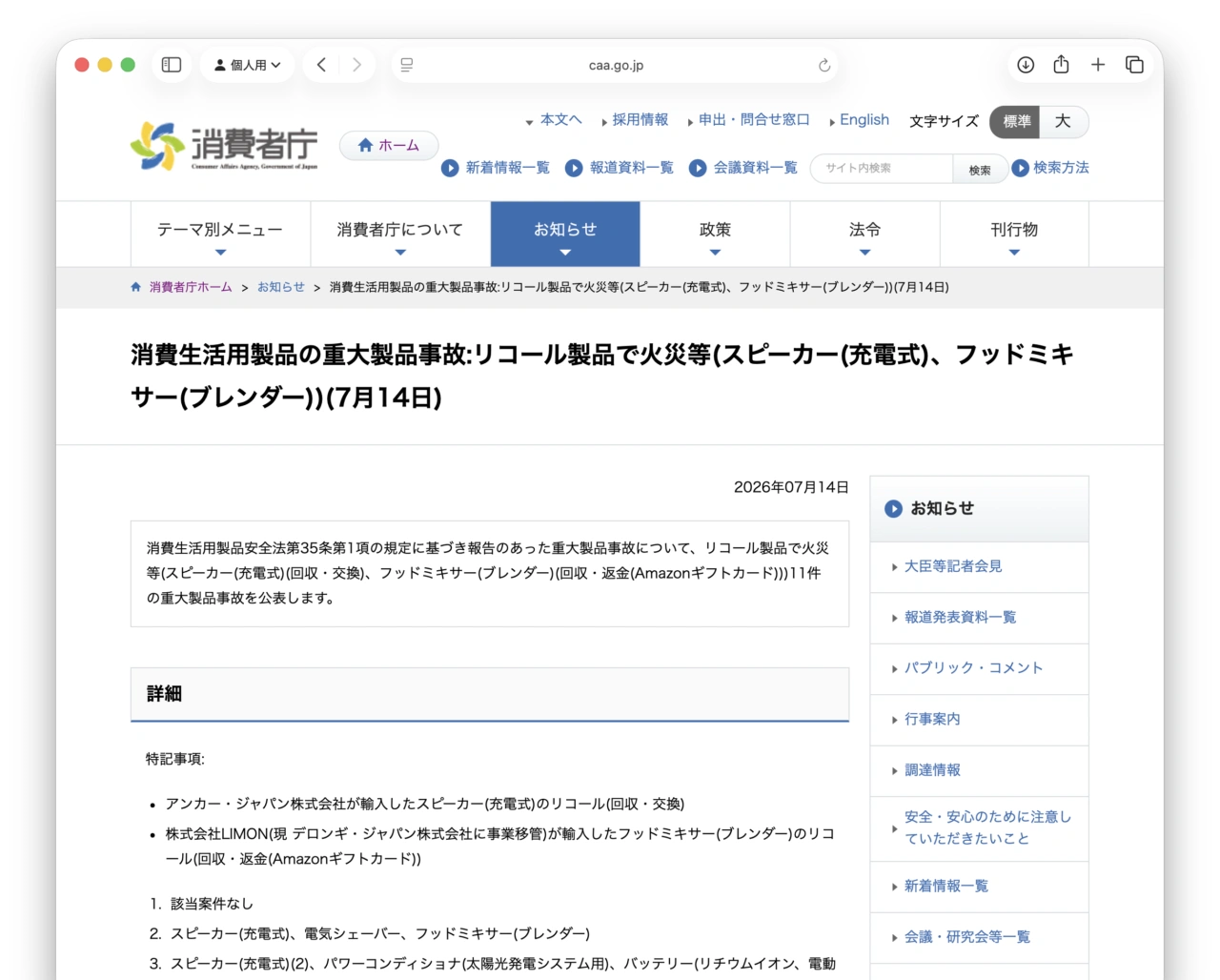Expand the テーマ別メニュー menu
Viewport: 1220px width, 980px height.
click(220, 235)
